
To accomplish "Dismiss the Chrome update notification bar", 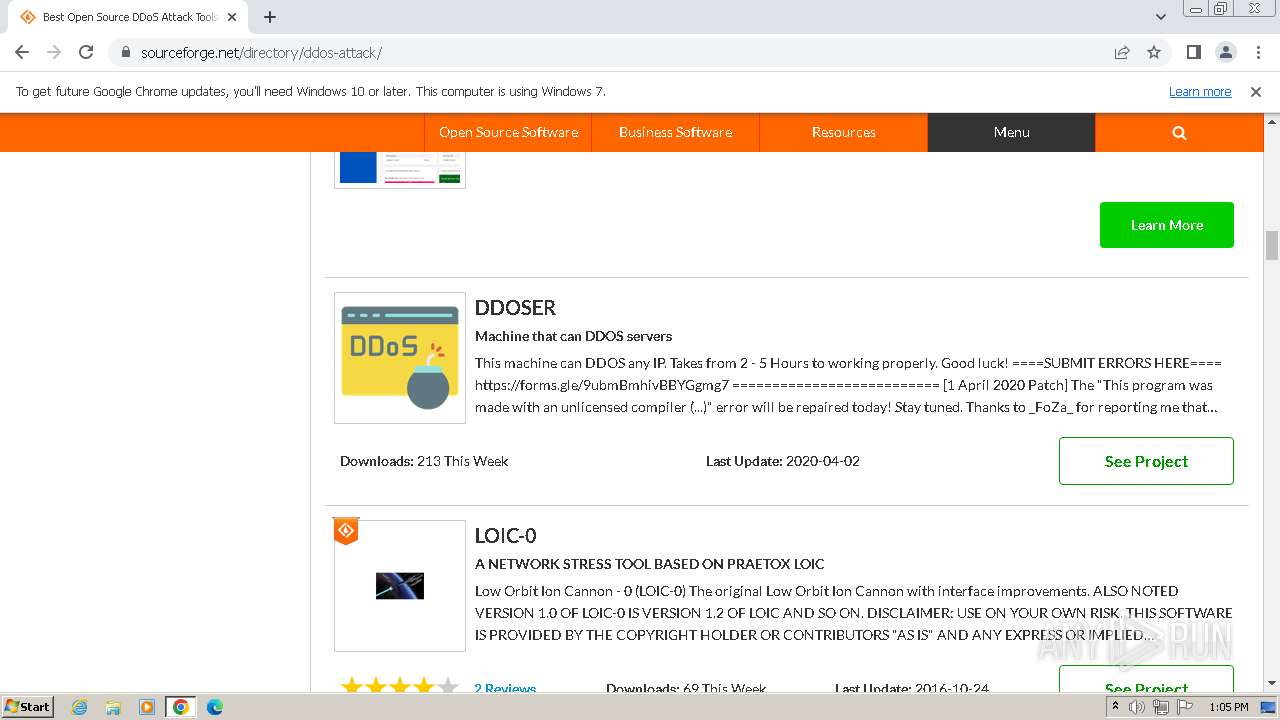I will point(1256,91).
